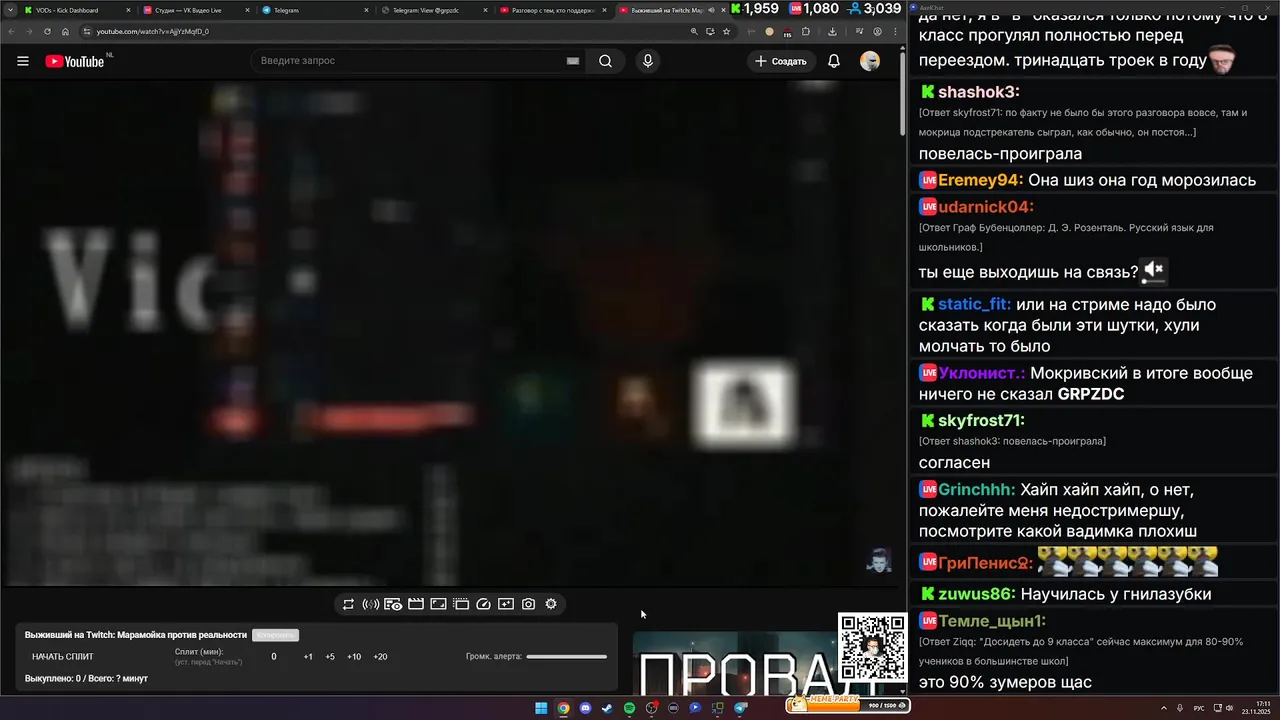
Task: Click the plus-box icon in player toolbar
Action: coord(506,604)
